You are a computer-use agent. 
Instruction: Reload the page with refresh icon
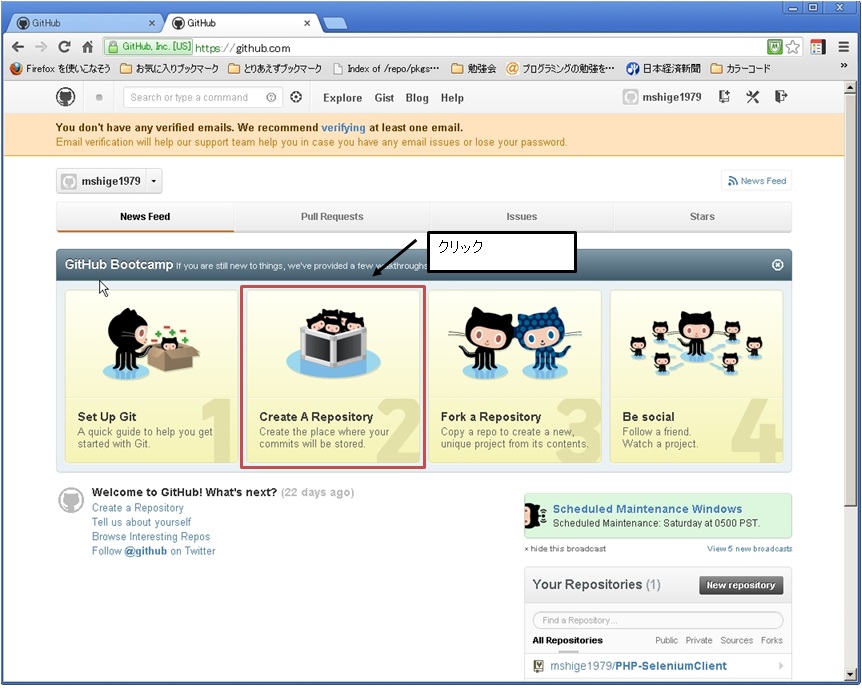pos(64,47)
